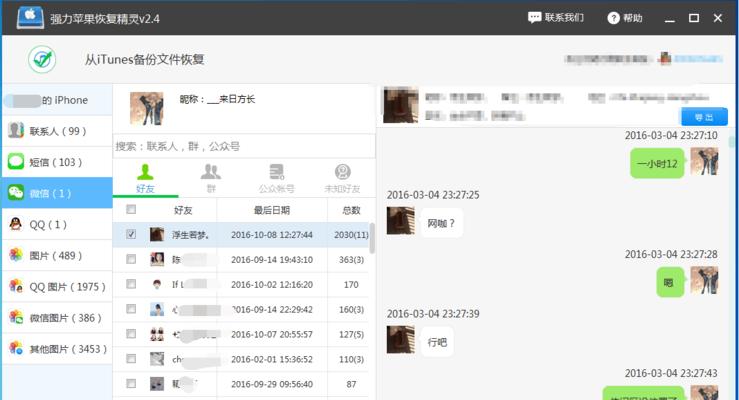Screen dimensions: 739x400
Task: Open 其他图片 (3453) category
Action: click(x=57, y=349)
